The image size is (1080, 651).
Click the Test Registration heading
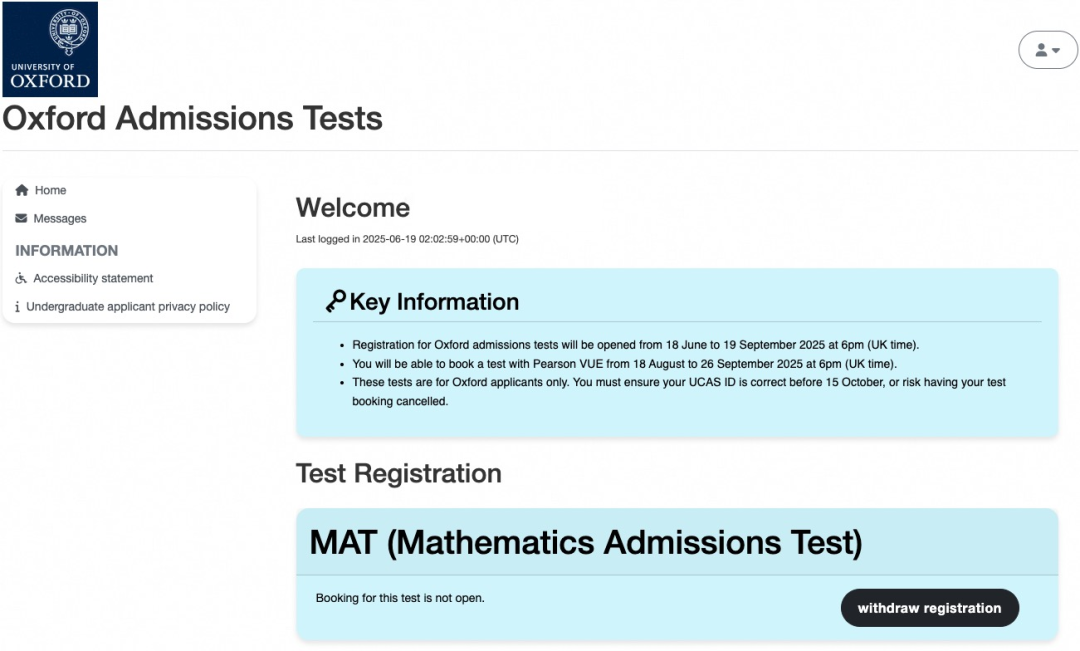point(399,474)
